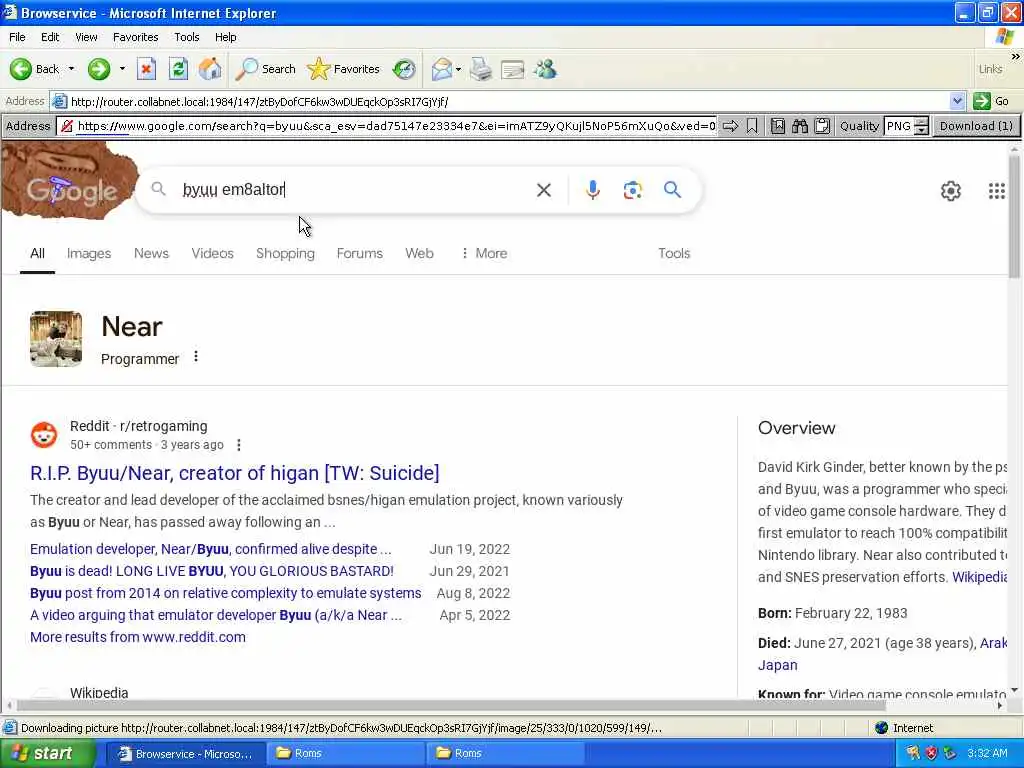Switch to first Roms taskbar window
1024x768 pixels.
345,754
